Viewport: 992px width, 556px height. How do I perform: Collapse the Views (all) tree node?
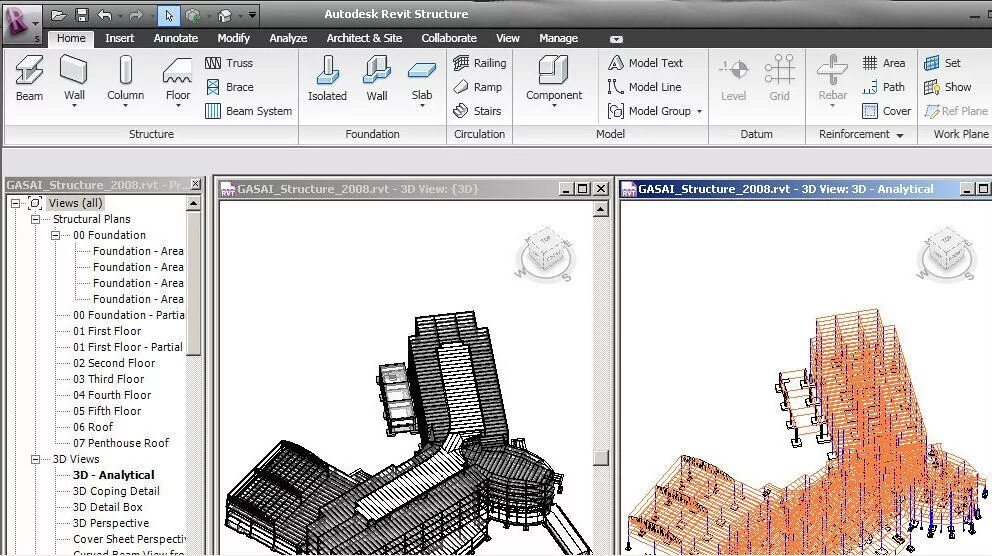pos(15,203)
